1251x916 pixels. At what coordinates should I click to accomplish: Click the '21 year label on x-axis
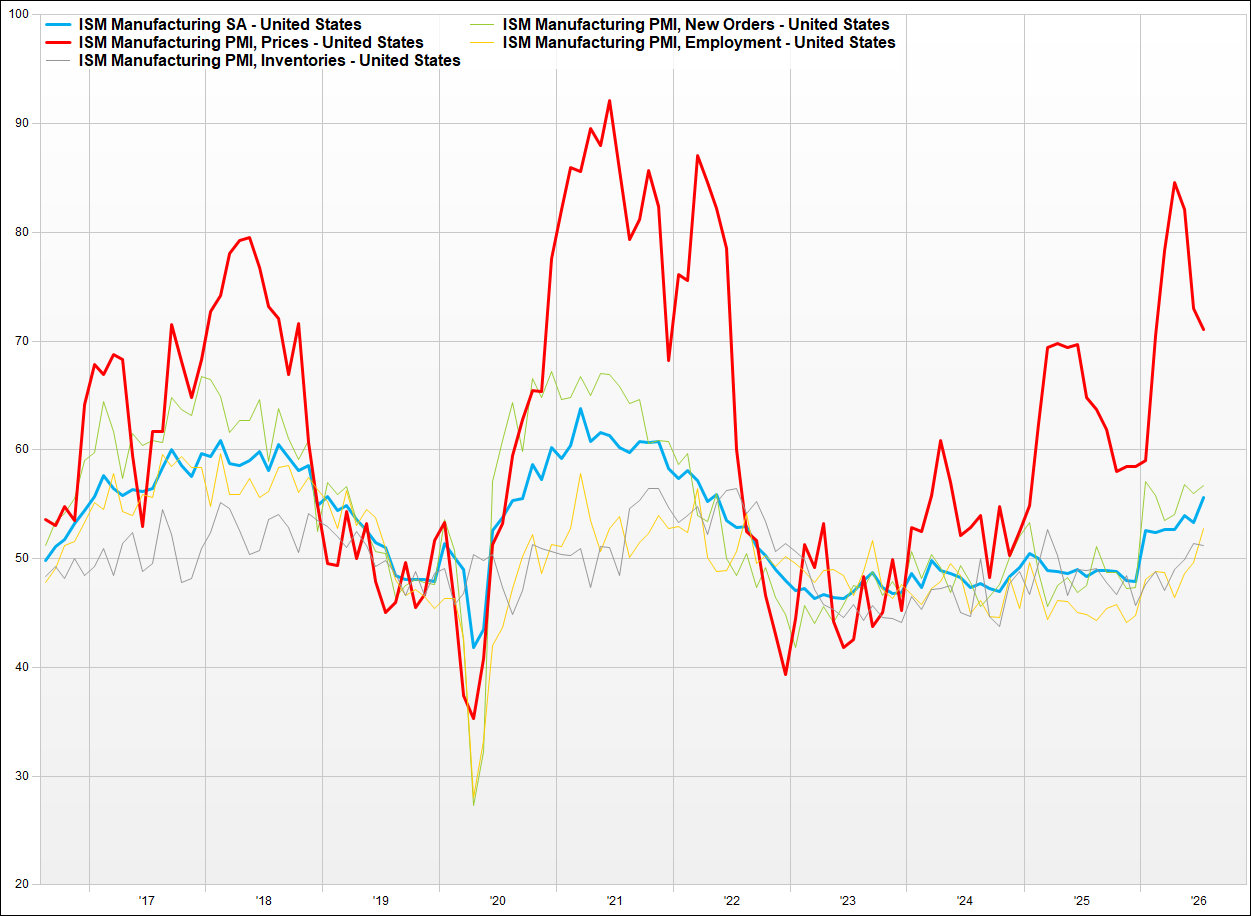(614, 899)
